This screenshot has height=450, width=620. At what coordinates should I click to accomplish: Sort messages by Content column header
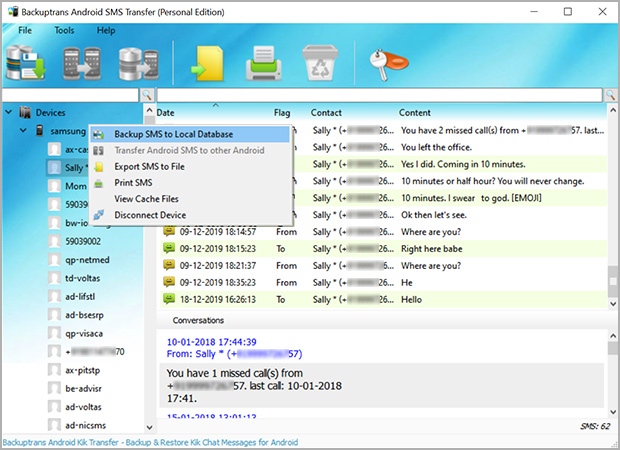(414, 113)
